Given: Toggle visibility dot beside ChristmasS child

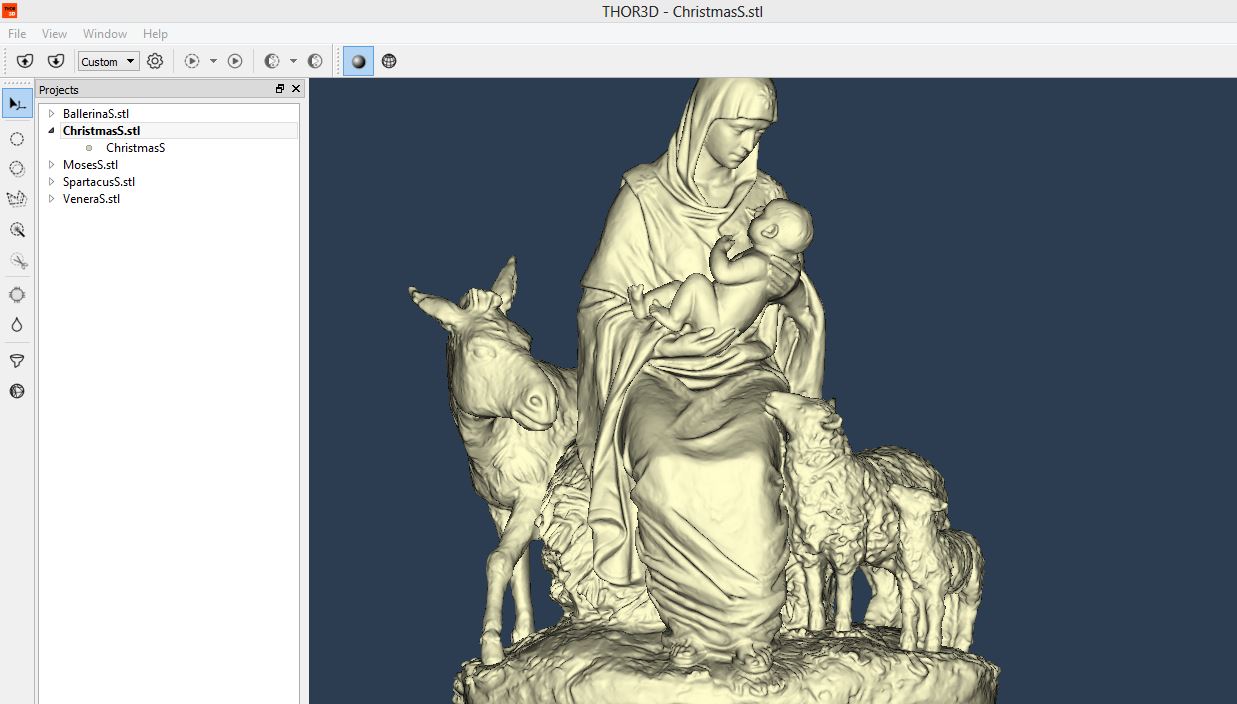Looking at the screenshot, I should (x=89, y=148).
